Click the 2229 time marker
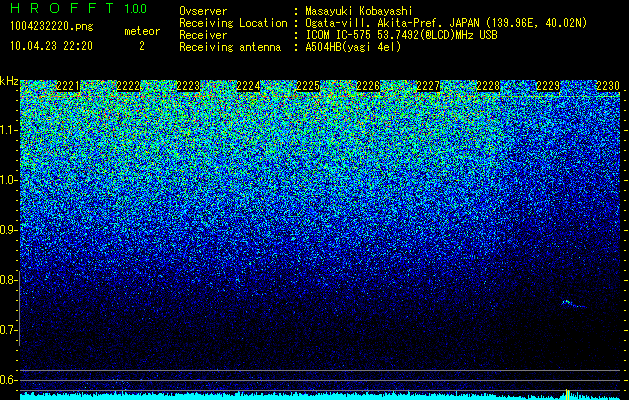629x400 pixels. (x=548, y=86)
